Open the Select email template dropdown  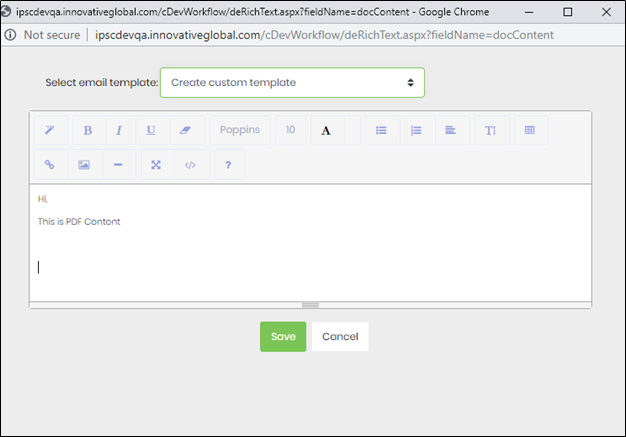[292, 83]
